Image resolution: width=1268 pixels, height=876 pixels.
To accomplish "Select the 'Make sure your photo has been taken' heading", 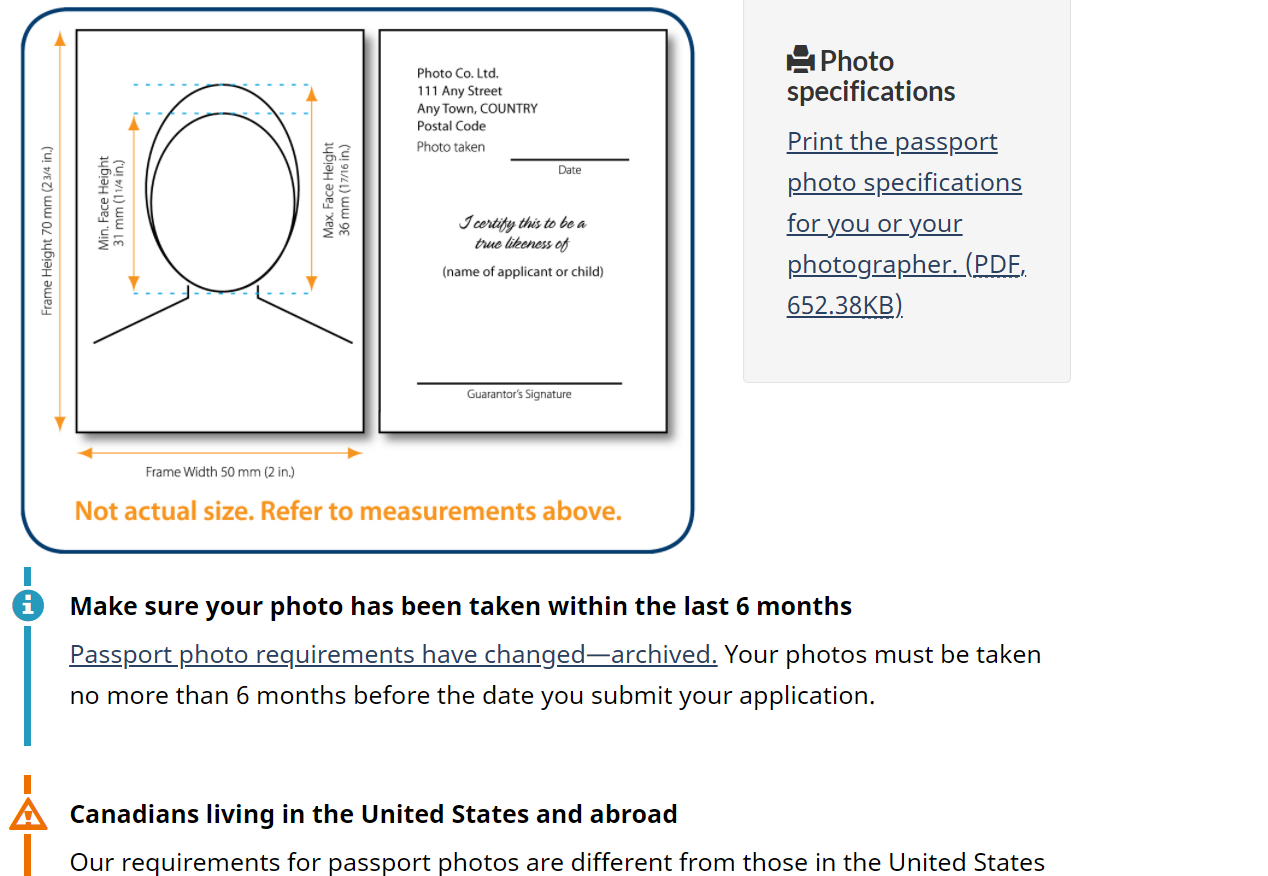I will tap(461, 606).
